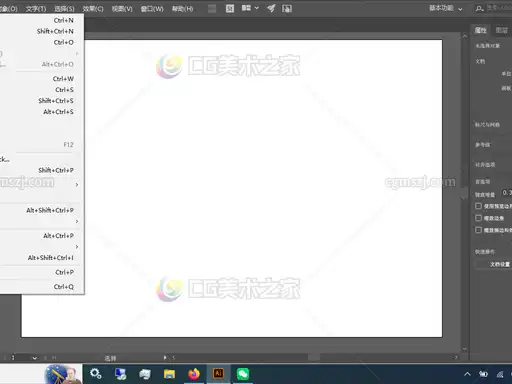512x384 pixels.
Task: Click the vertical scrollbar down arrow
Action: pyautogui.click(x=465, y=349)
